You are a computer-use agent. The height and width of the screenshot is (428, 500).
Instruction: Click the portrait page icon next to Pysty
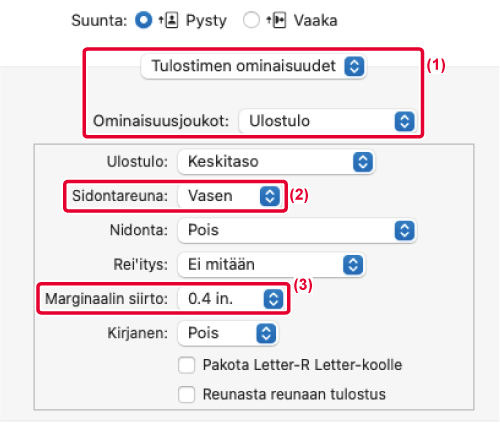tap(172, 20)
